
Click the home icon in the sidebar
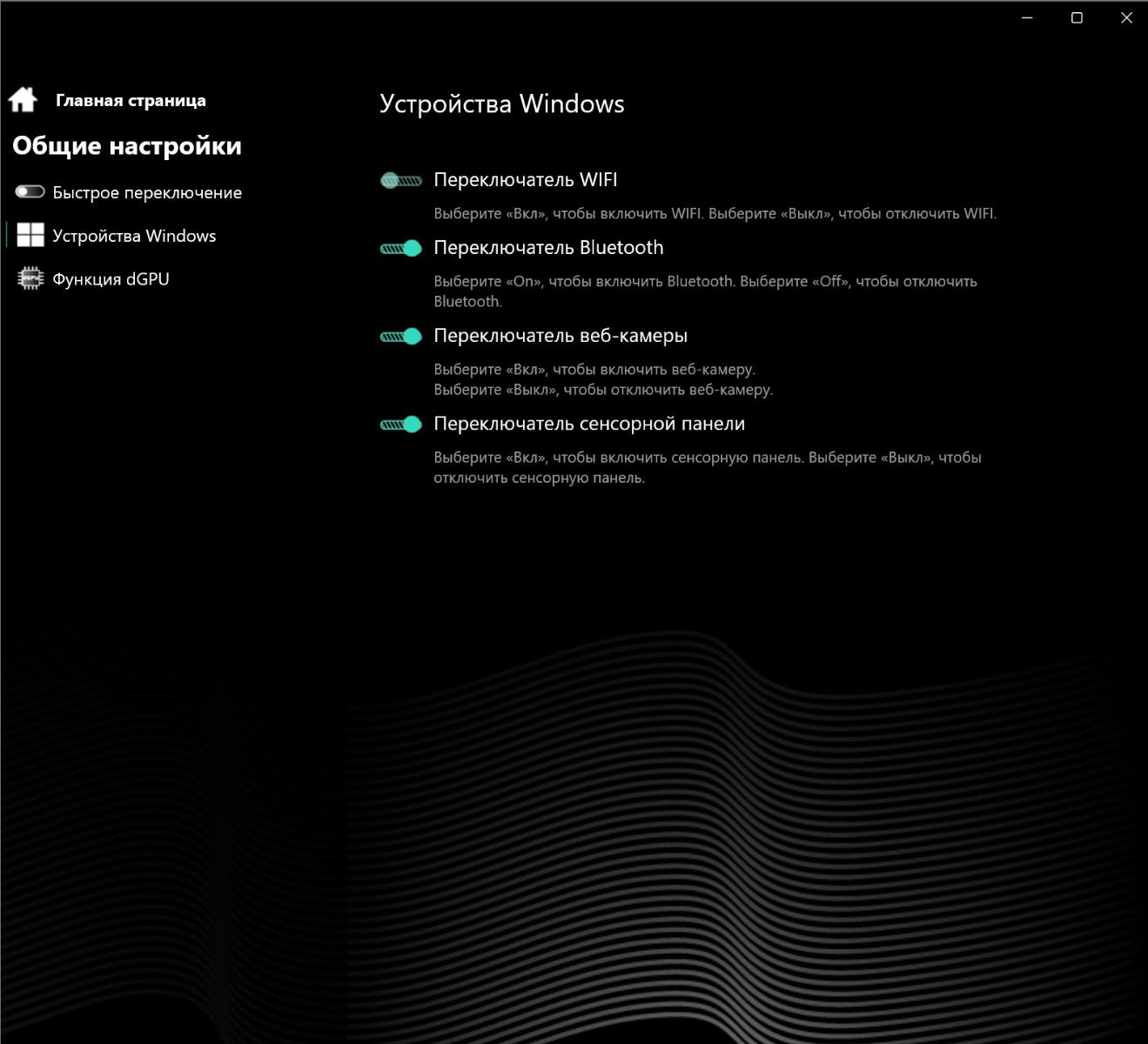[x=23, y=100]
